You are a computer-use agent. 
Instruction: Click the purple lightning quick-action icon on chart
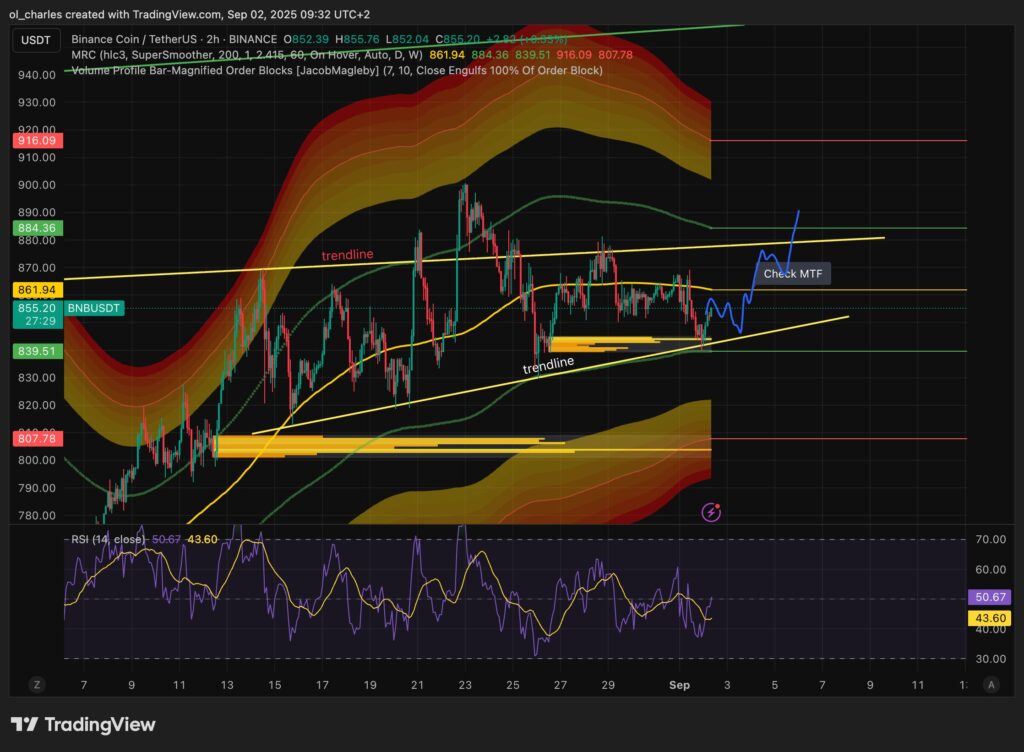(711, 511)
